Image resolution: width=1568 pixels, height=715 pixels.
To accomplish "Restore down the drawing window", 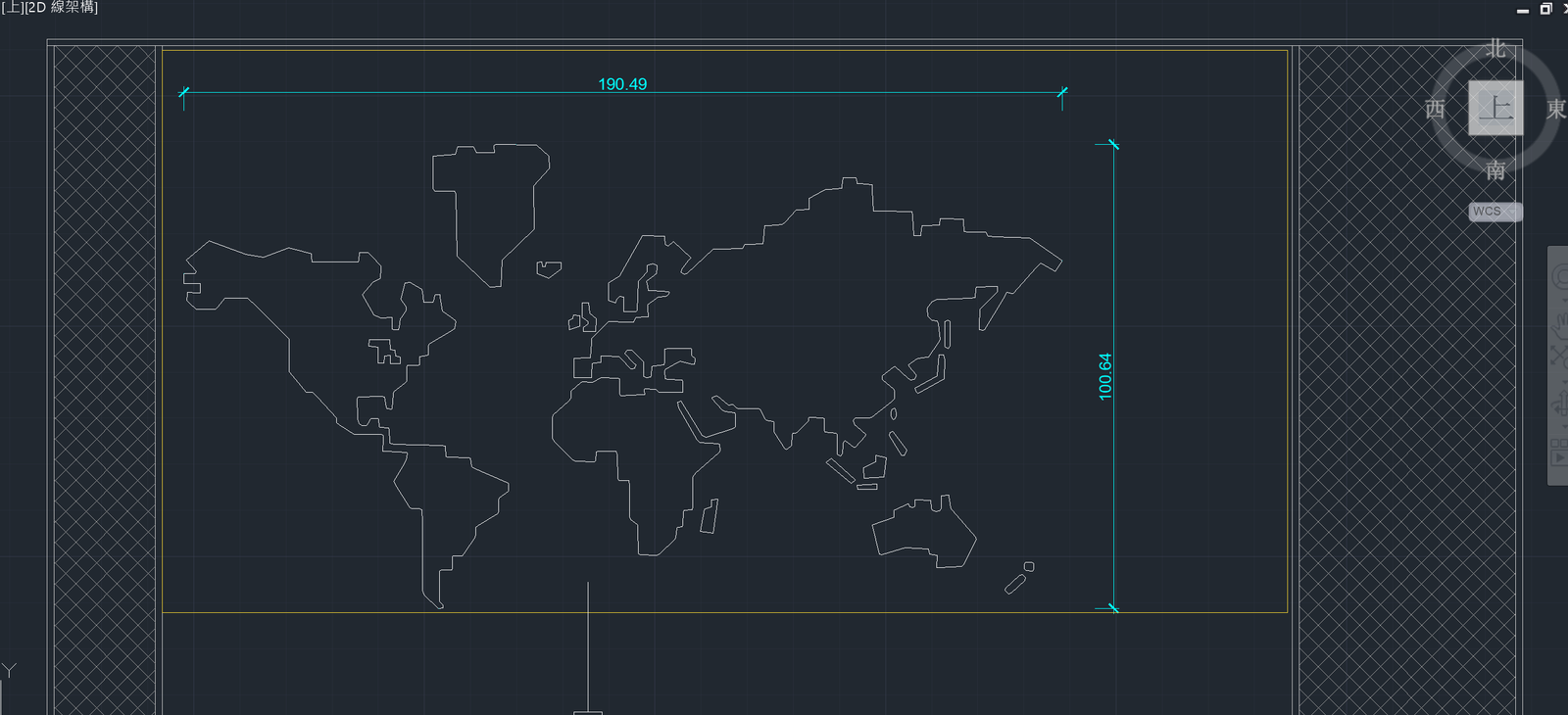I will 1545,9.
